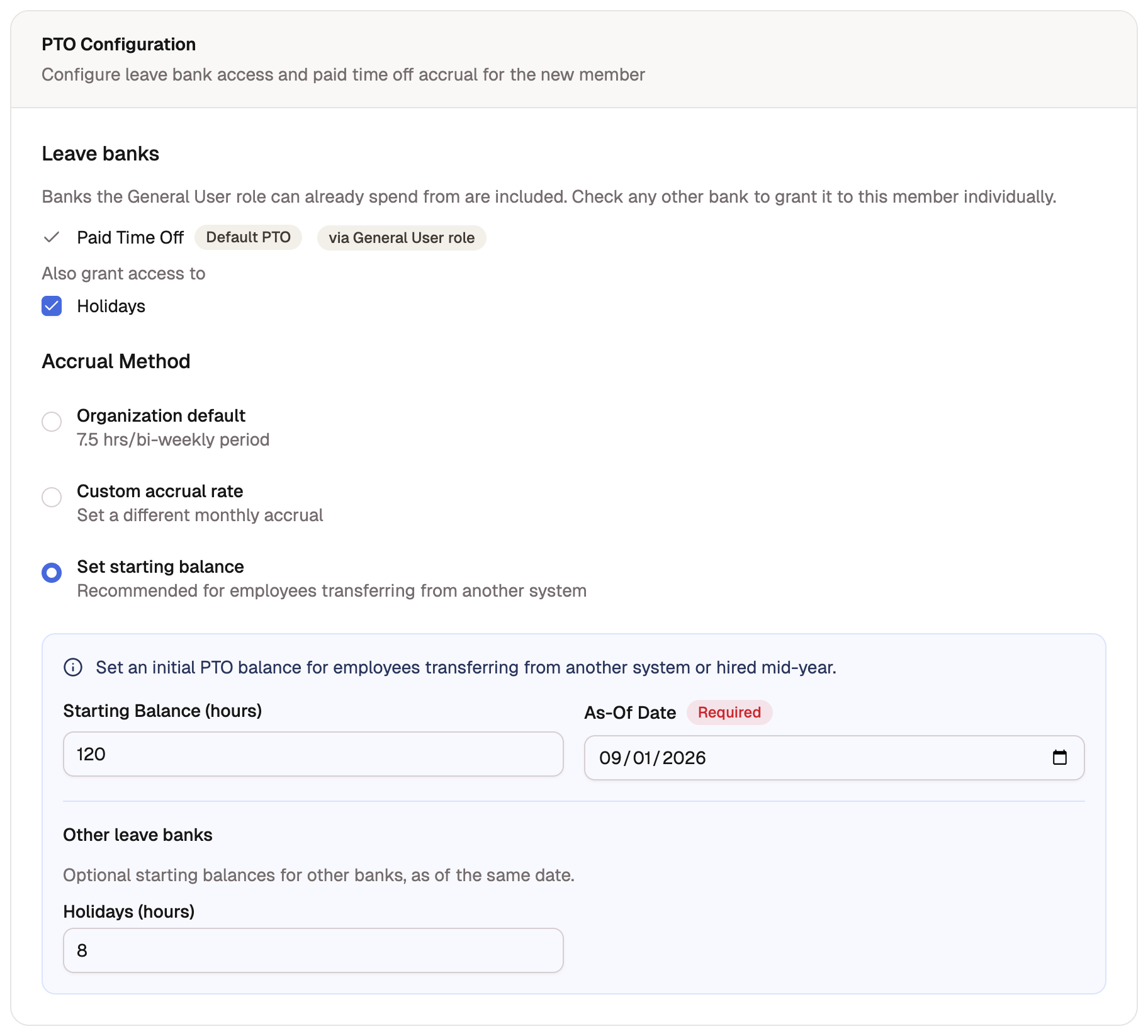Click the Also grant access to text
1148x1036 pixels.
[x=123, y=273]
